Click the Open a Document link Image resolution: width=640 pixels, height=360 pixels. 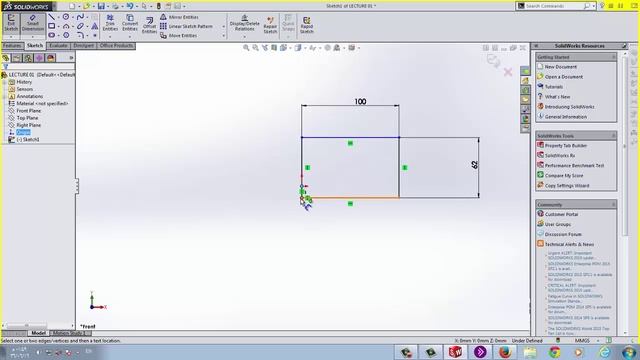click(564, 77)
